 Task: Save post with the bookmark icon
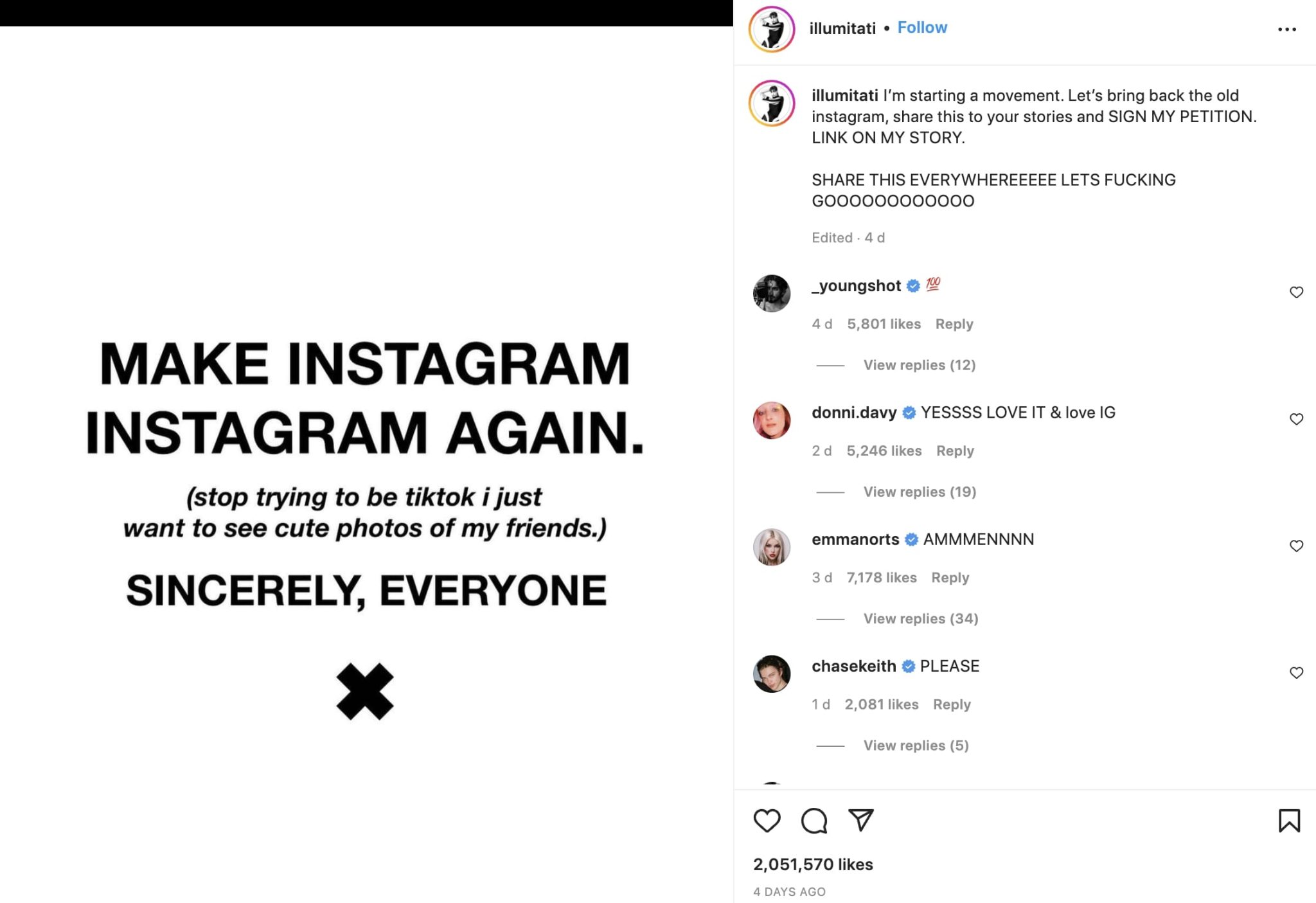point(1289,821)
